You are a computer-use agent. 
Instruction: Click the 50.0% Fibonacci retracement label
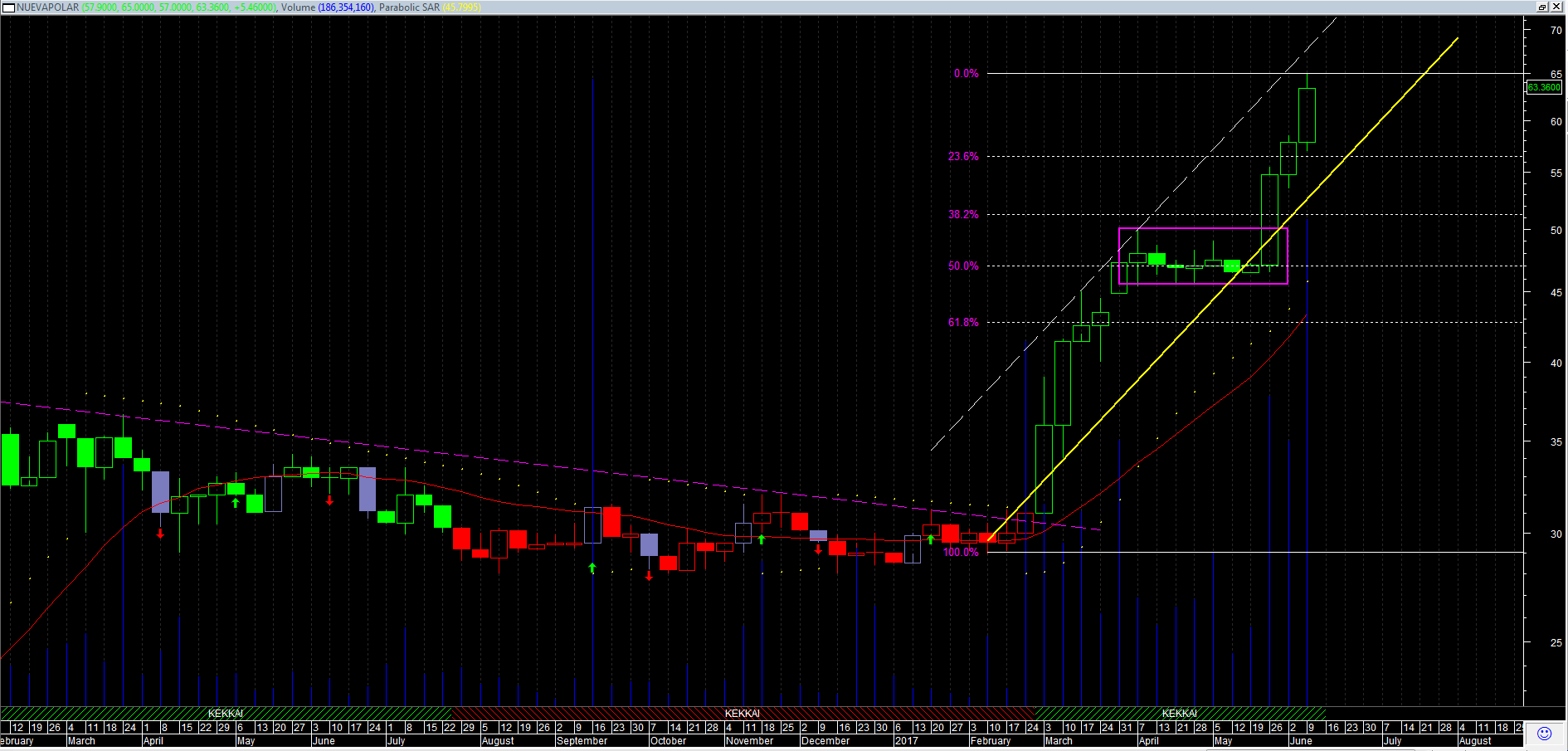pos(963,266)
